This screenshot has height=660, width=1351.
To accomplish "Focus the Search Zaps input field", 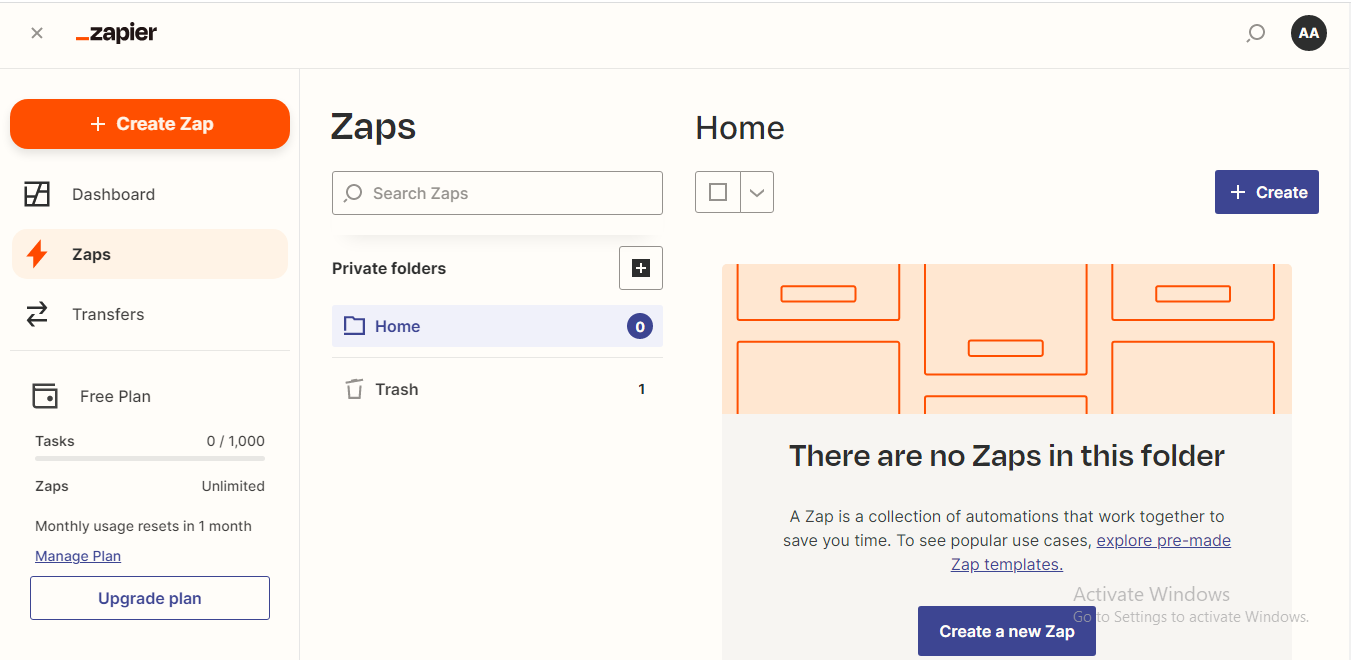I will 497,193.
